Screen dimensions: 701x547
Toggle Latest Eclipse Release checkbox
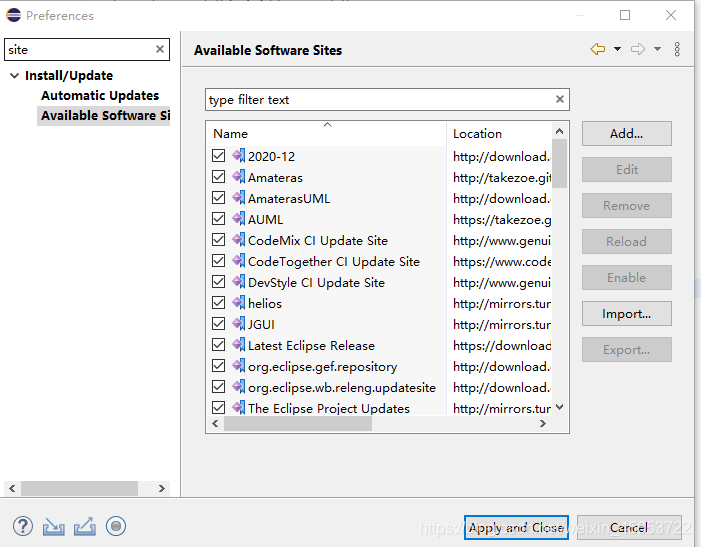[218, 345]
